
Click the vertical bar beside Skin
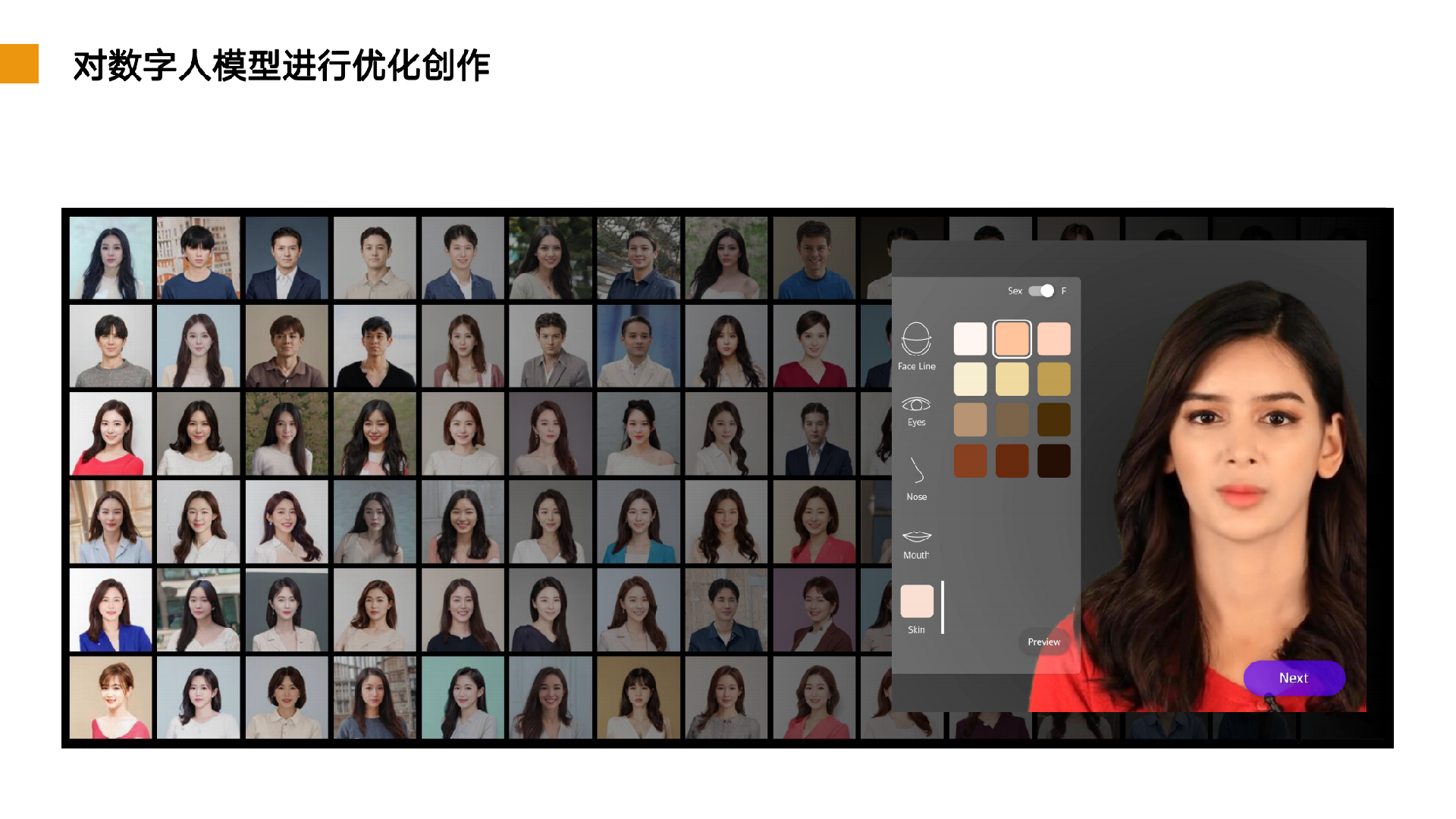[943, 607]
